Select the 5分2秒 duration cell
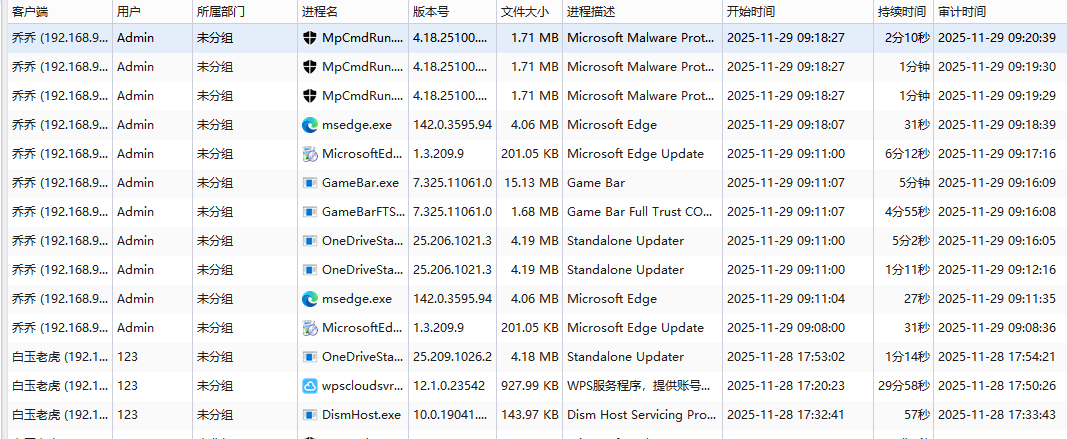The height and width of the screenshot is (439, 1067). click(x=910, y=241)
